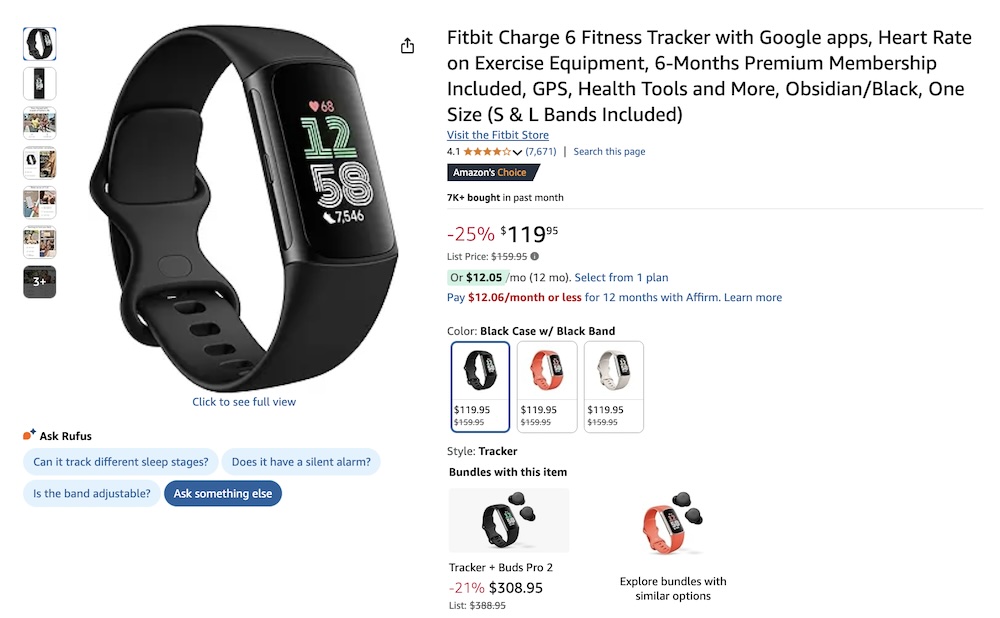Ask Rufus about sleep stage tracking
This screenshot has height=618, width=1000.
point(120,462)
